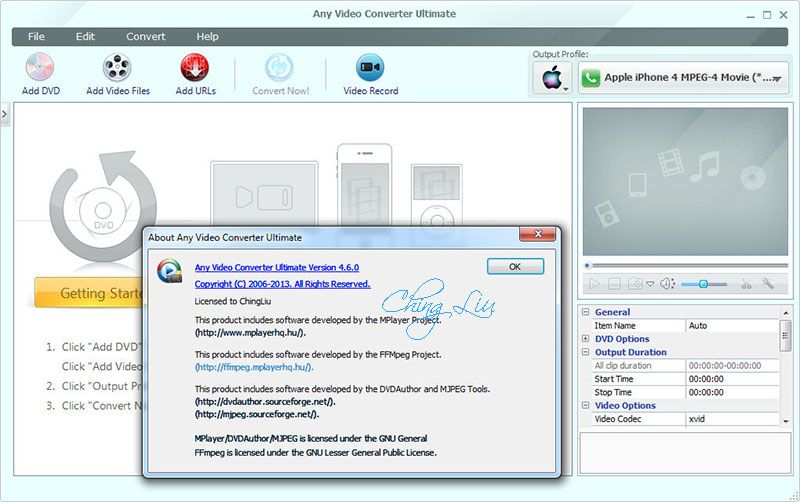Click the Add Video Files icon
This screenshot has width=800, height=502.
click(x=118, y=69)
